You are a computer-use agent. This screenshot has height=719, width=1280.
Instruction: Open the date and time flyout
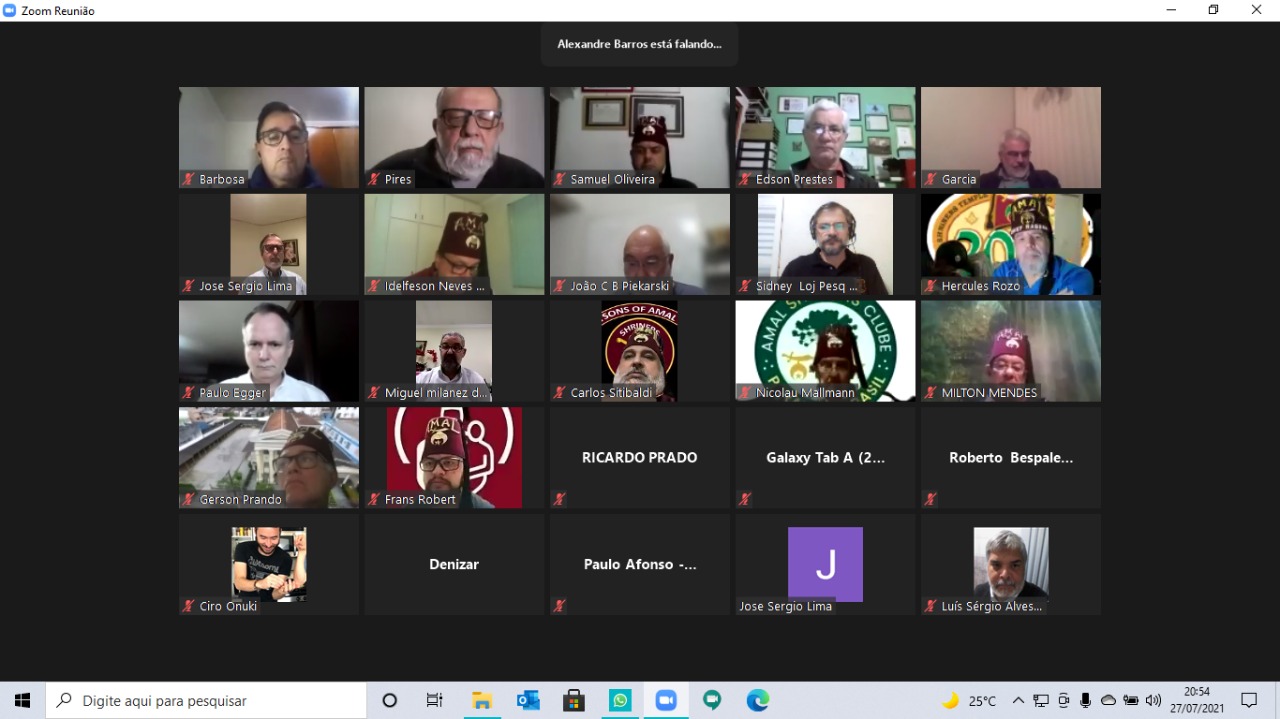(x=1196, y=701)
